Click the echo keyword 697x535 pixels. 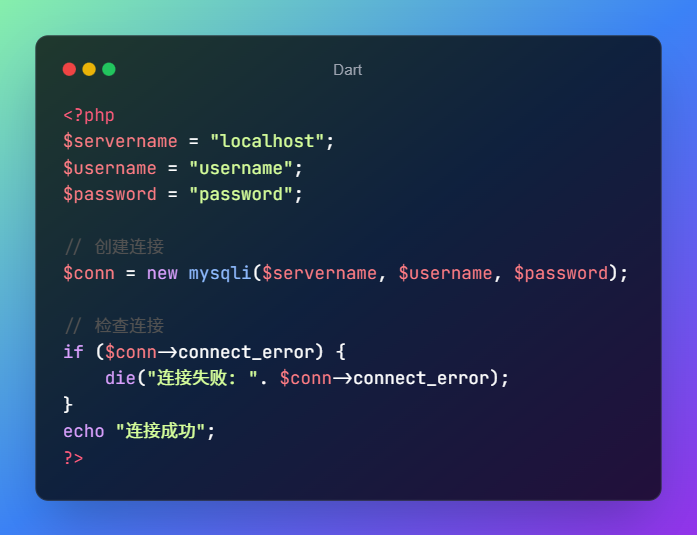coord(84,431)
